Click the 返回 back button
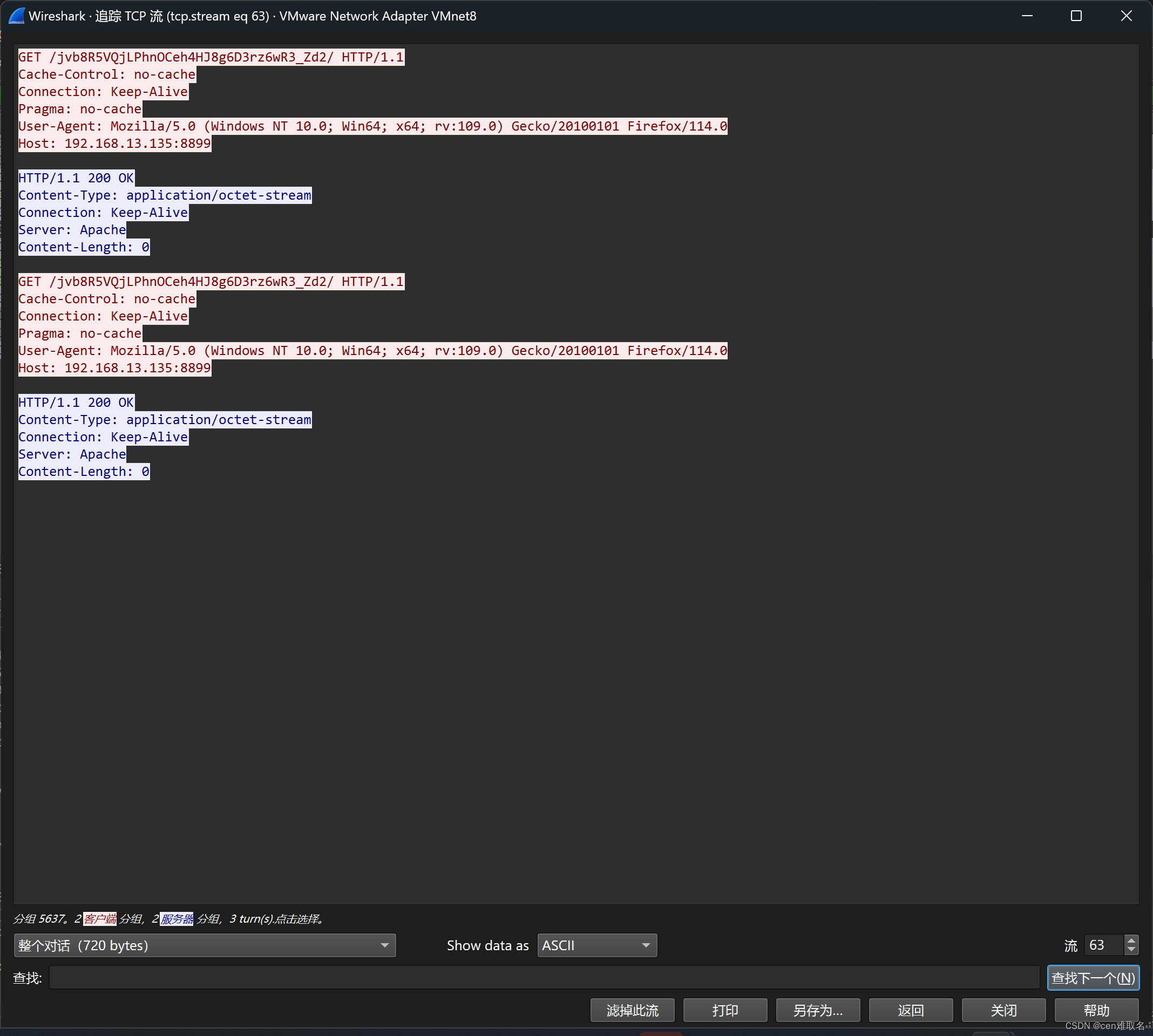Image resolution: width=1153 pixels, height=1036 pixels. (911, 1011)
